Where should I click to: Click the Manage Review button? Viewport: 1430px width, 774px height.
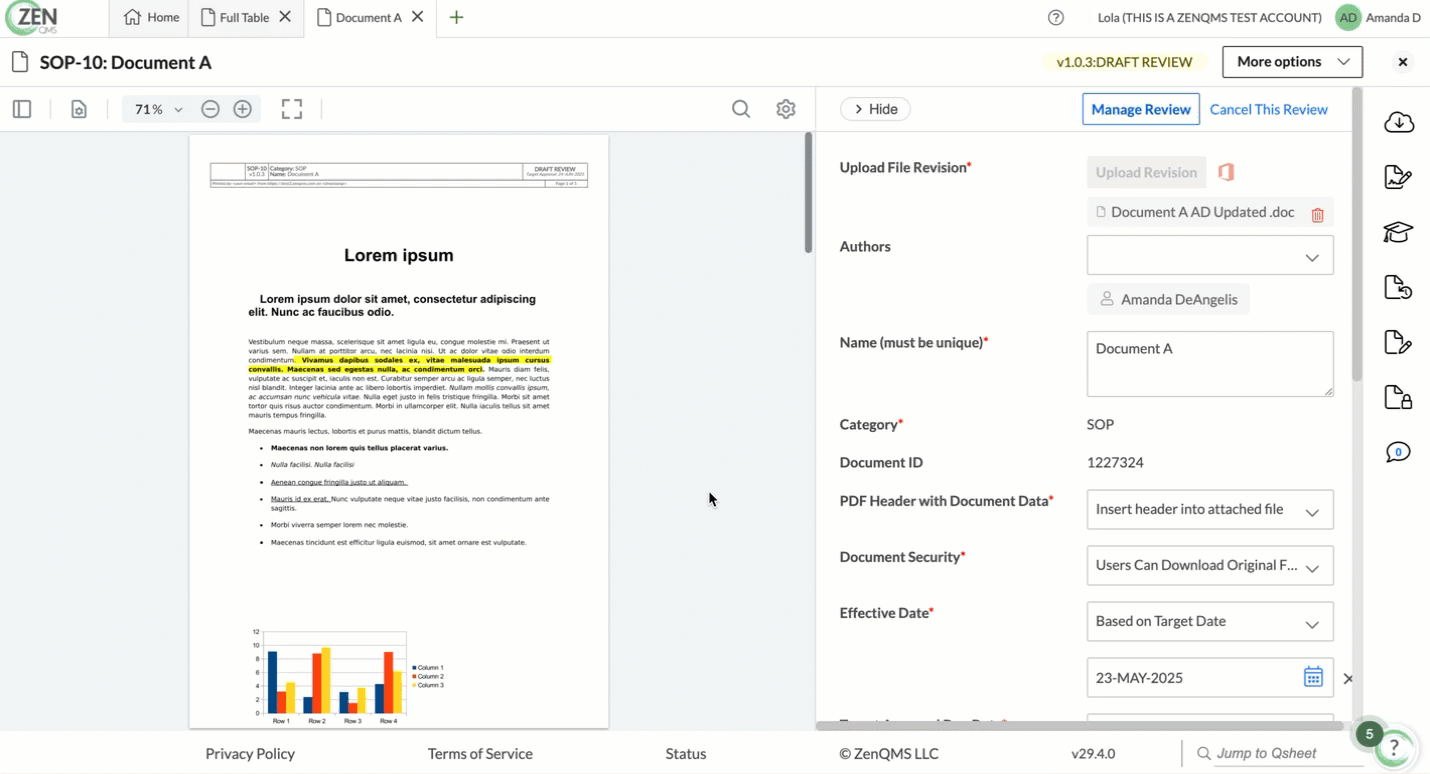(1141, 109)
